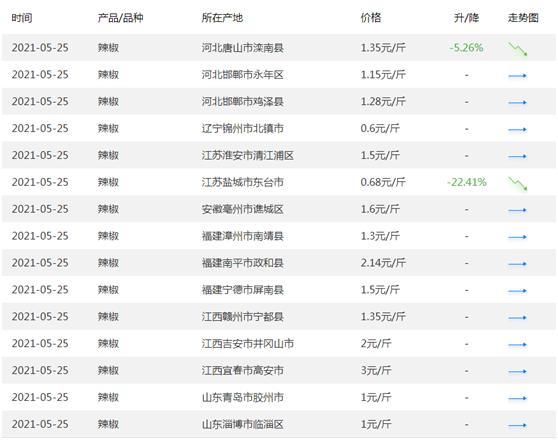Select the 2.14元/斤 price cell
Image resolution: width=558 pixels, height=440 pixels.
tap(383, 263)
